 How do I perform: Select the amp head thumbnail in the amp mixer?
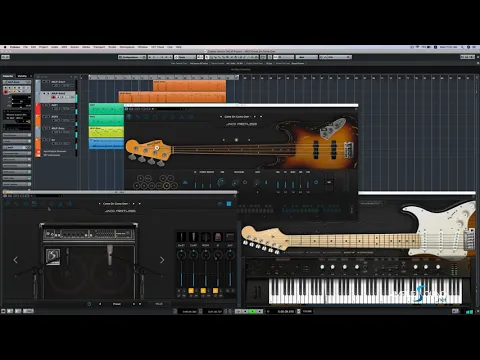[230, 237]
